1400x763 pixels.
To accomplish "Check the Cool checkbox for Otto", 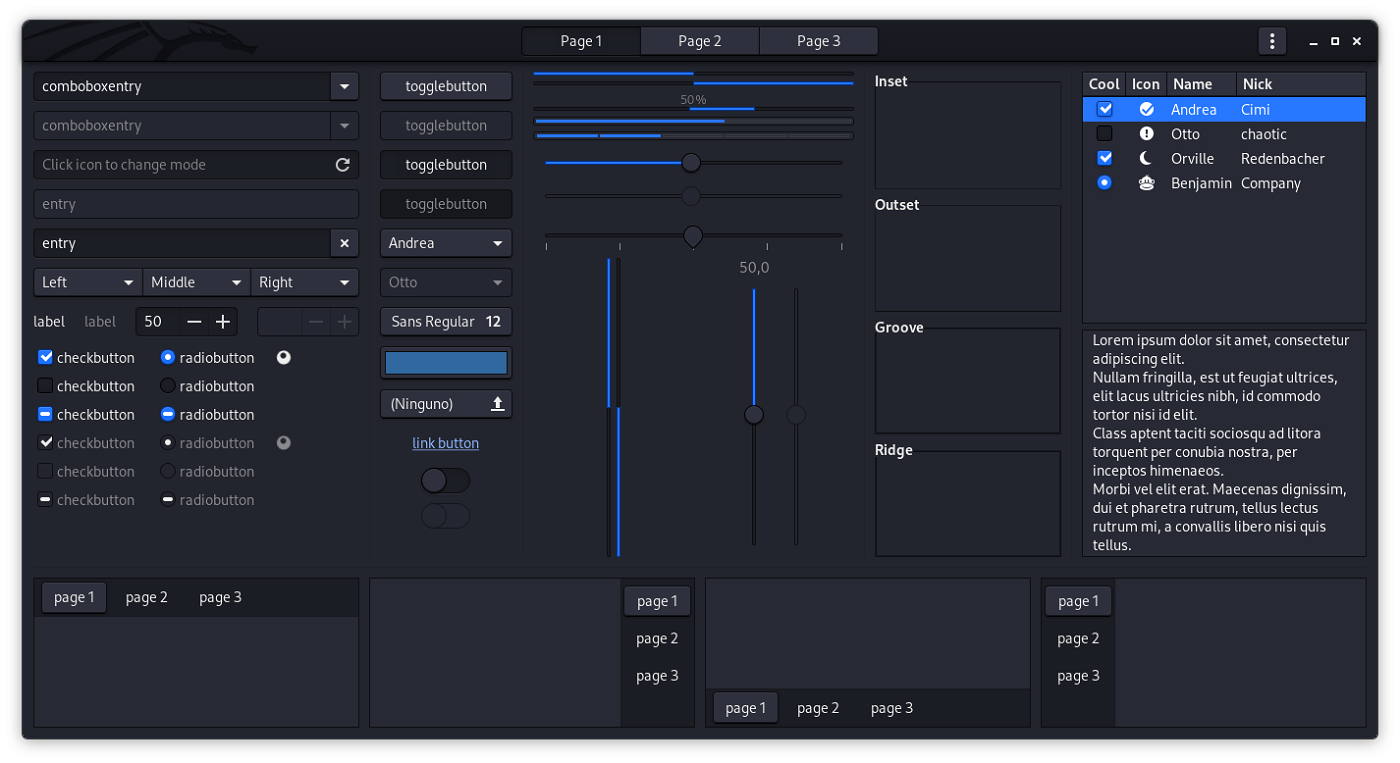I will [1104, 134].
